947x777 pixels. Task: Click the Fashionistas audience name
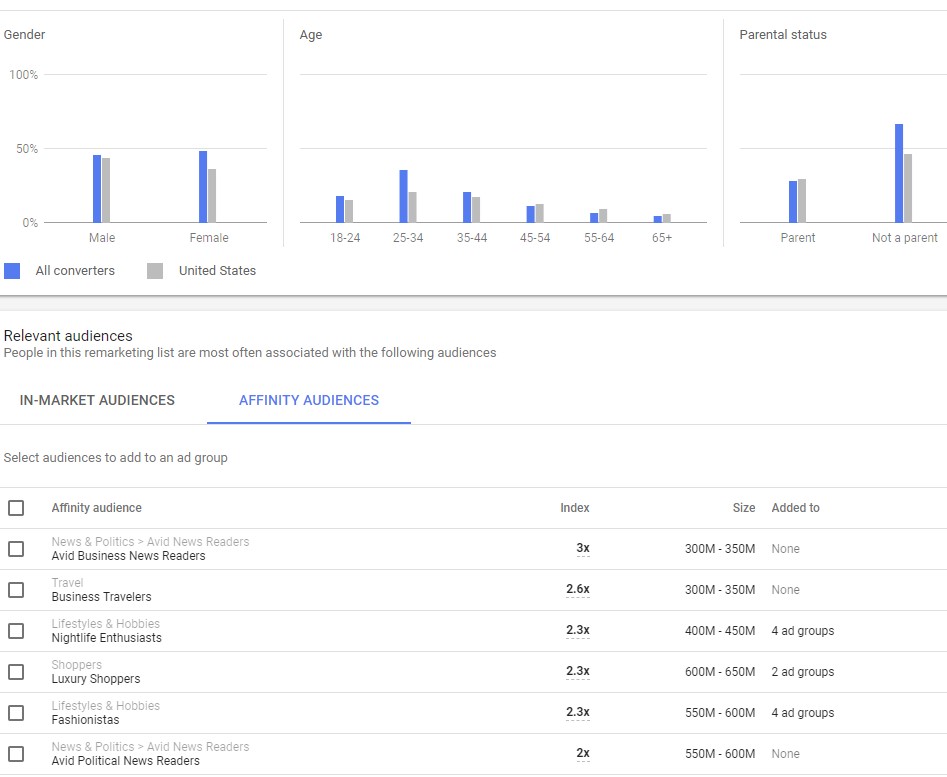[x=85, y=720]
